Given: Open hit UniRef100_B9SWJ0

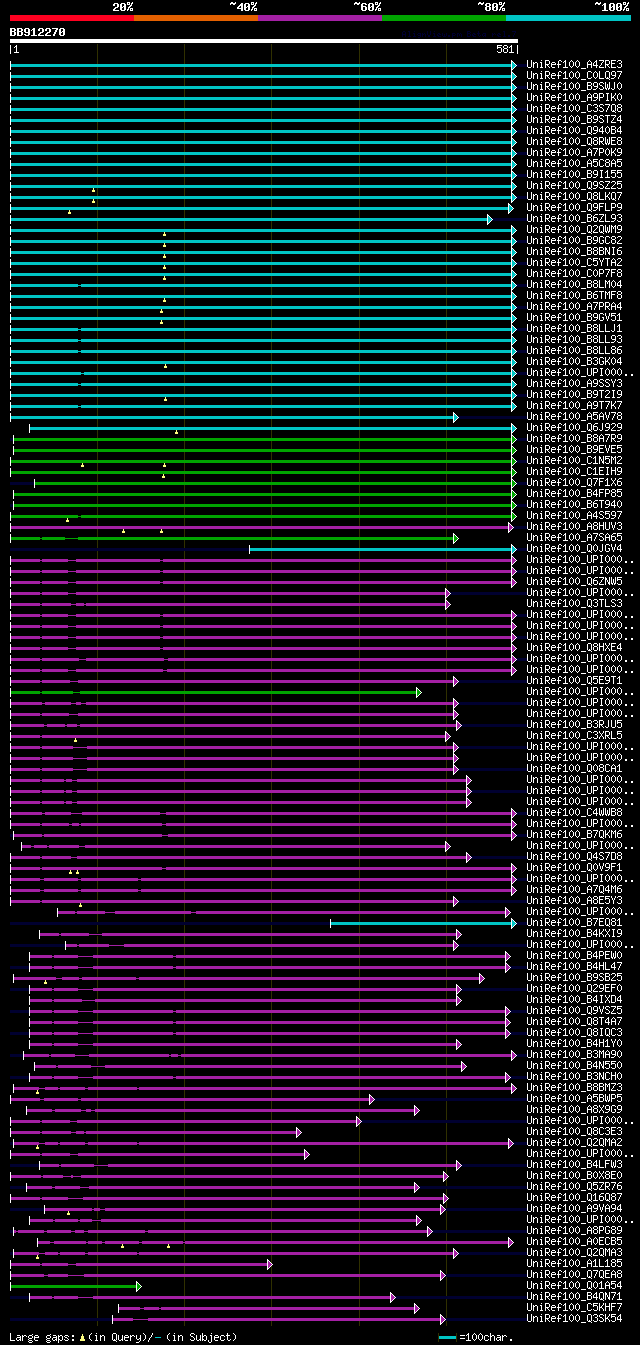Looking at the screenshot, I should (x=574, y=86).
